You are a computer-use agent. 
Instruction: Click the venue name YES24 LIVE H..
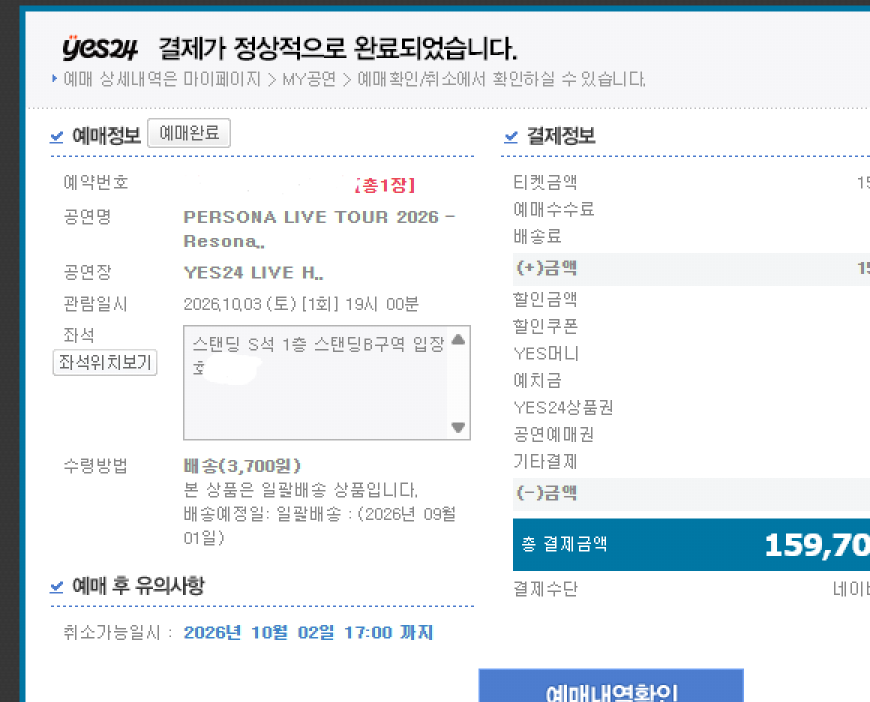(254, 272)
